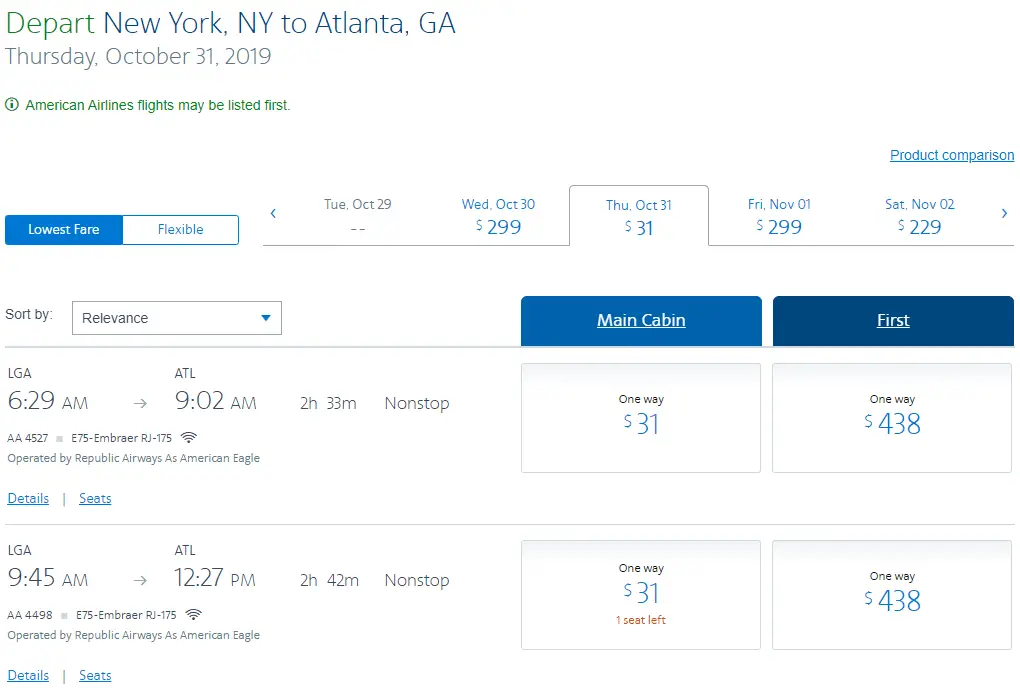Image resolution: width=1020 pixels, height=700 pixels.
Task: Switch to the Flexible fare option
Action: [180, 229]
